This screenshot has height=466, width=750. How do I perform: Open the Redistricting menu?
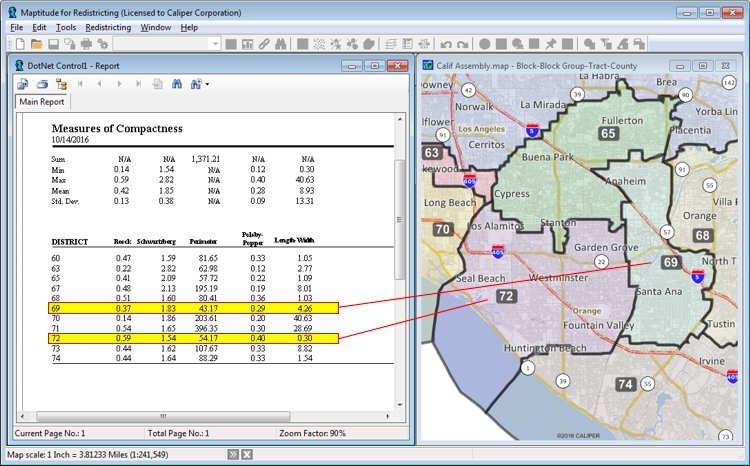tap(108, 27)
